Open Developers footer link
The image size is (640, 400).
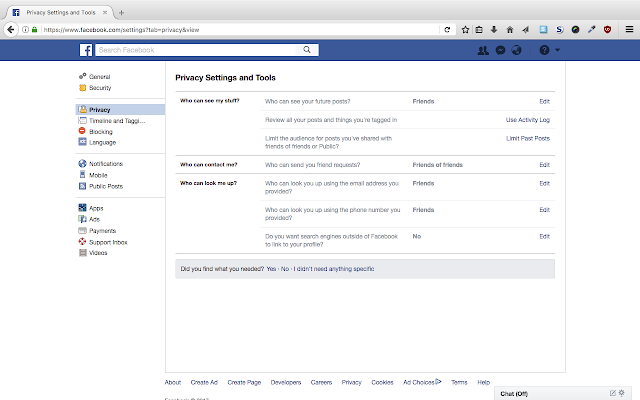coord(286,382)
